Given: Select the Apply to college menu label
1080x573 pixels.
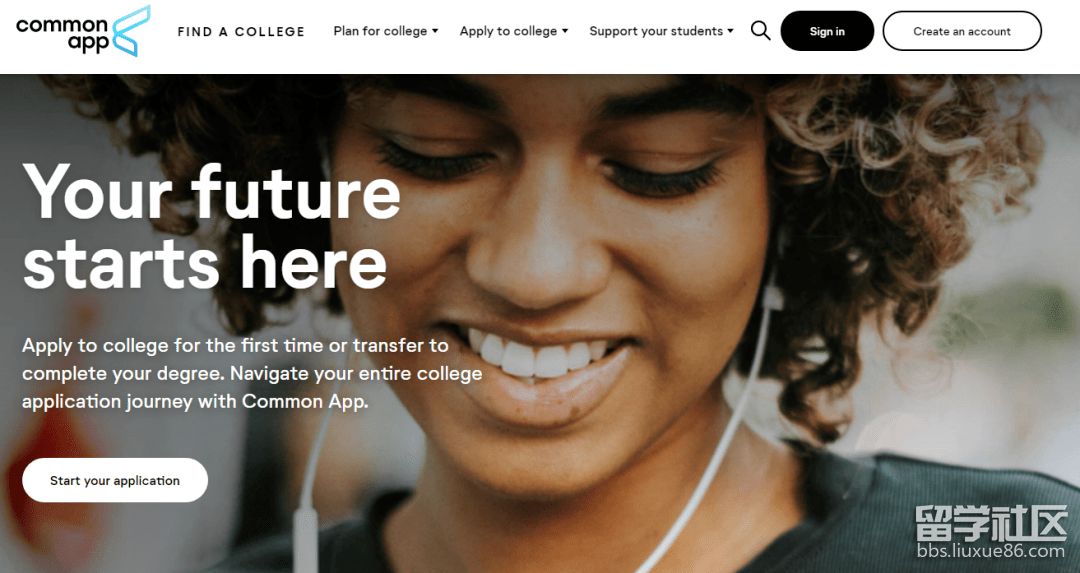Looking at the screenshot, I should click(508, 31).
